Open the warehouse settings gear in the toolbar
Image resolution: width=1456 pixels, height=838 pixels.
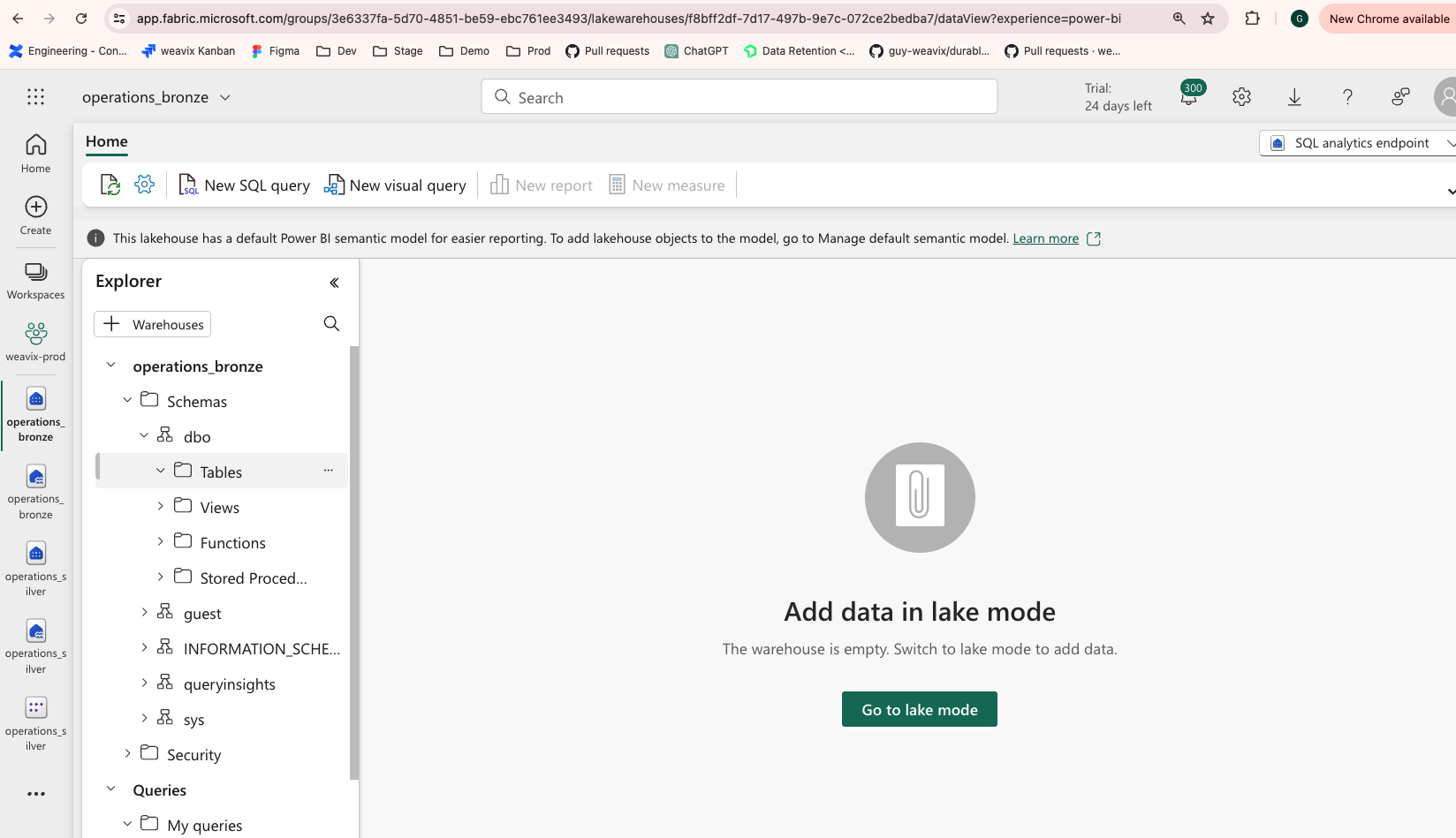[144, 184]
